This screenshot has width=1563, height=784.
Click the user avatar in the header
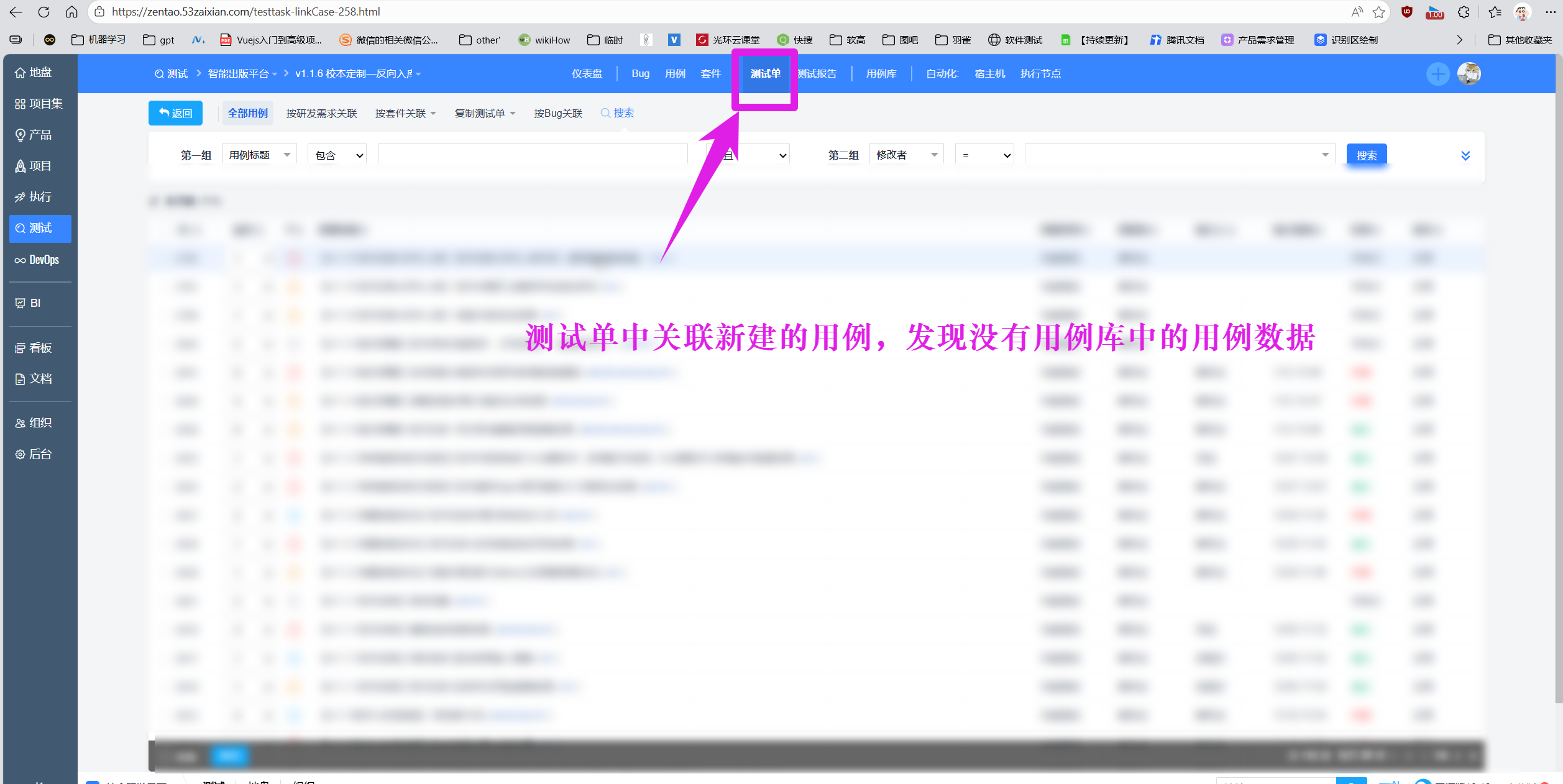[1469, 74]
